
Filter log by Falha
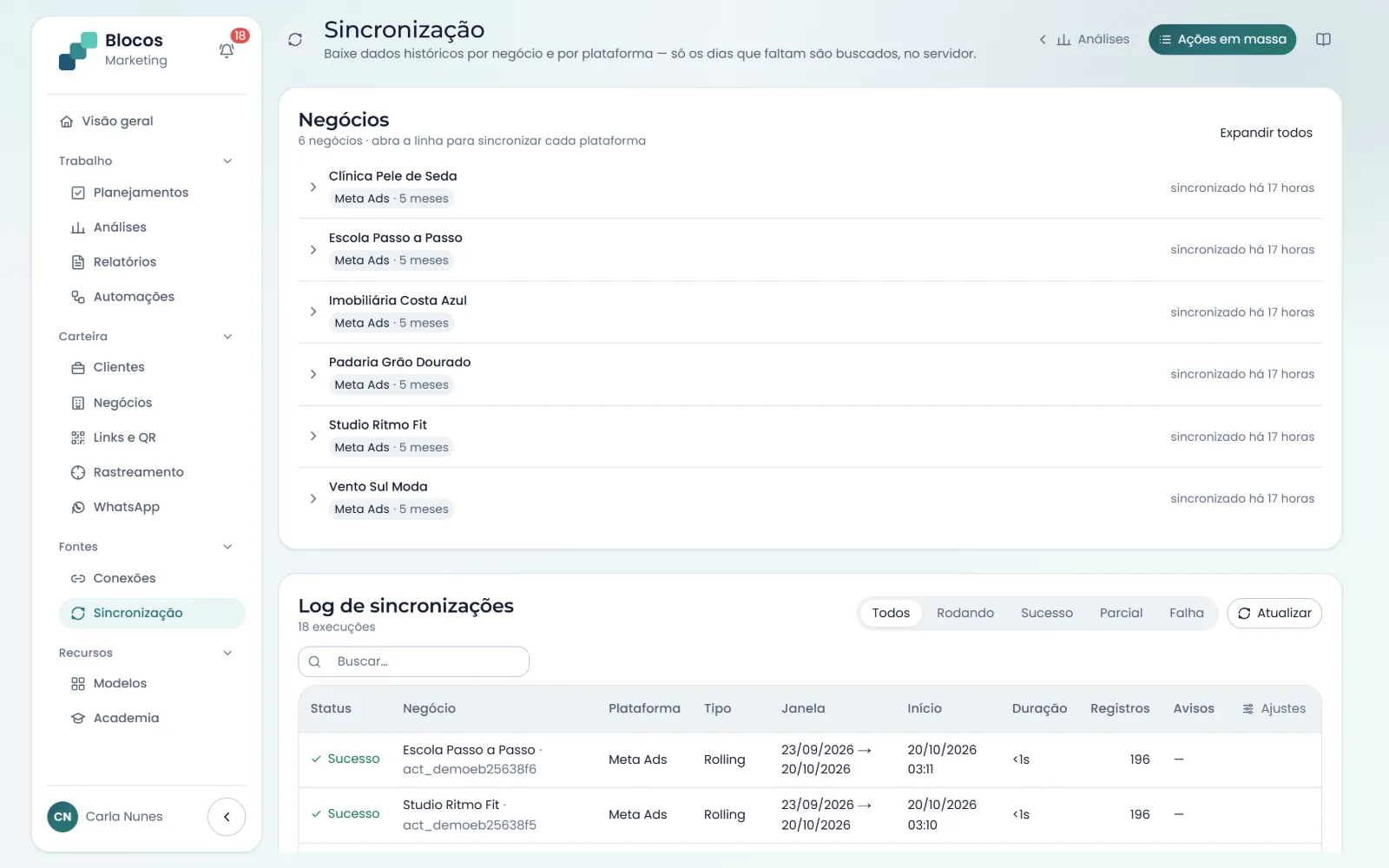pyautogui.click(x=1186, y=613)
